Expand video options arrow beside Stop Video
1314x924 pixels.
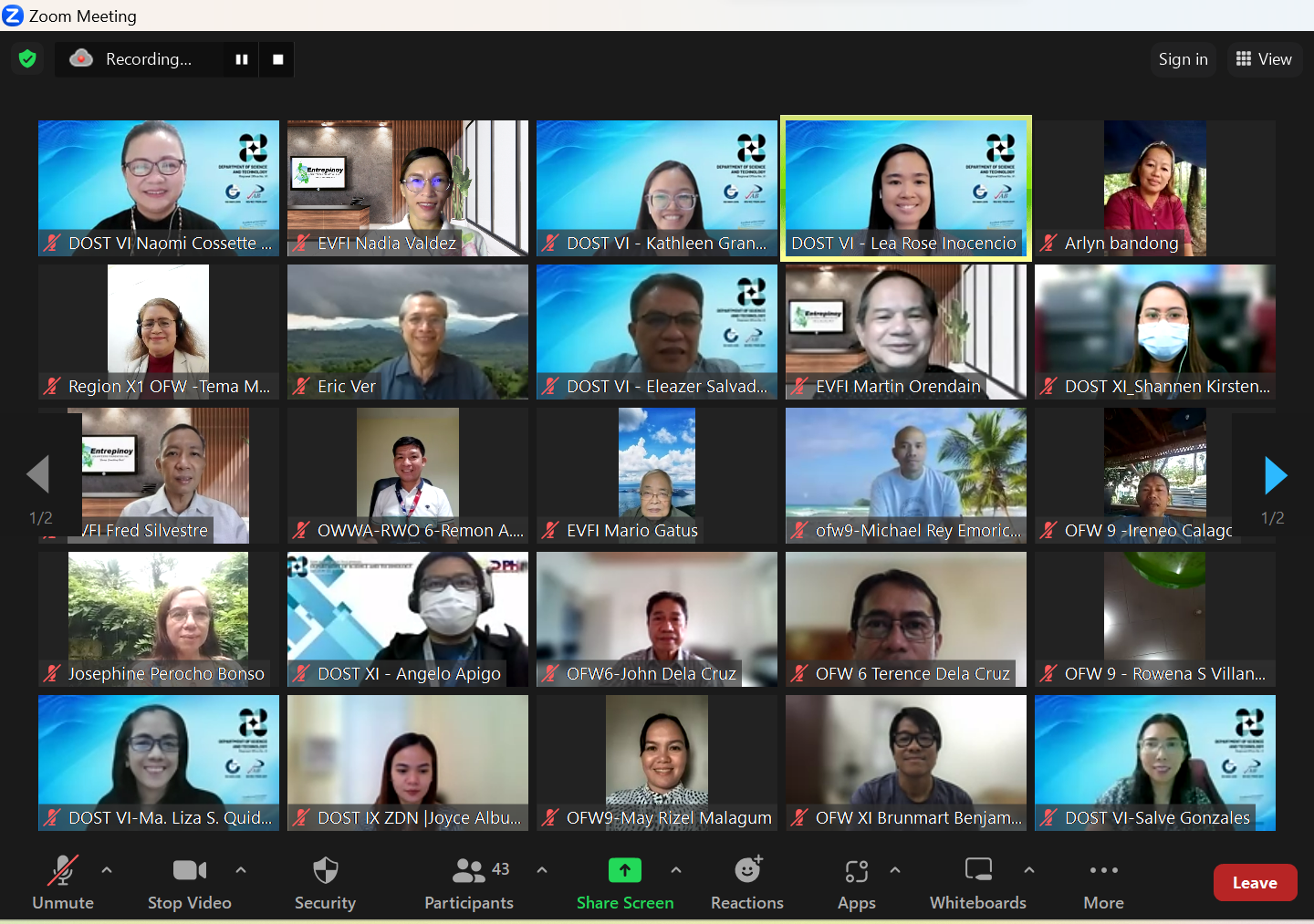coord(241,870)
